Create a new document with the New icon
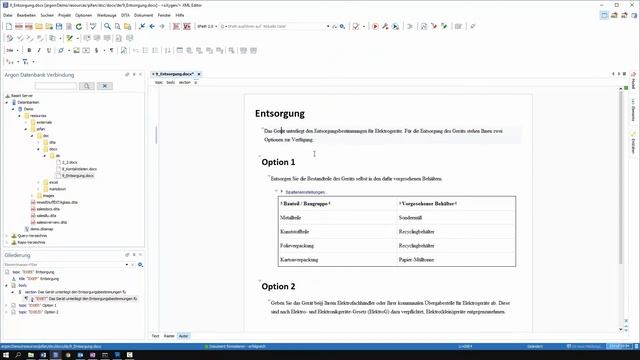This screenshot has height=360, width=640. pyautogui.click(x=9, y=27)
